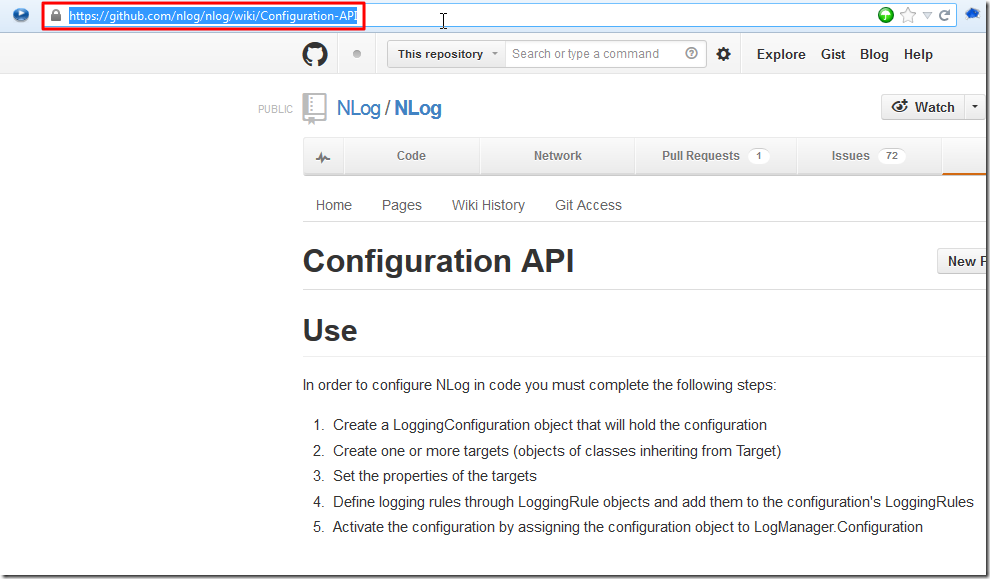Click the notifications dot indicator
This screenshot has height=579, width=990.
(357, 54)
